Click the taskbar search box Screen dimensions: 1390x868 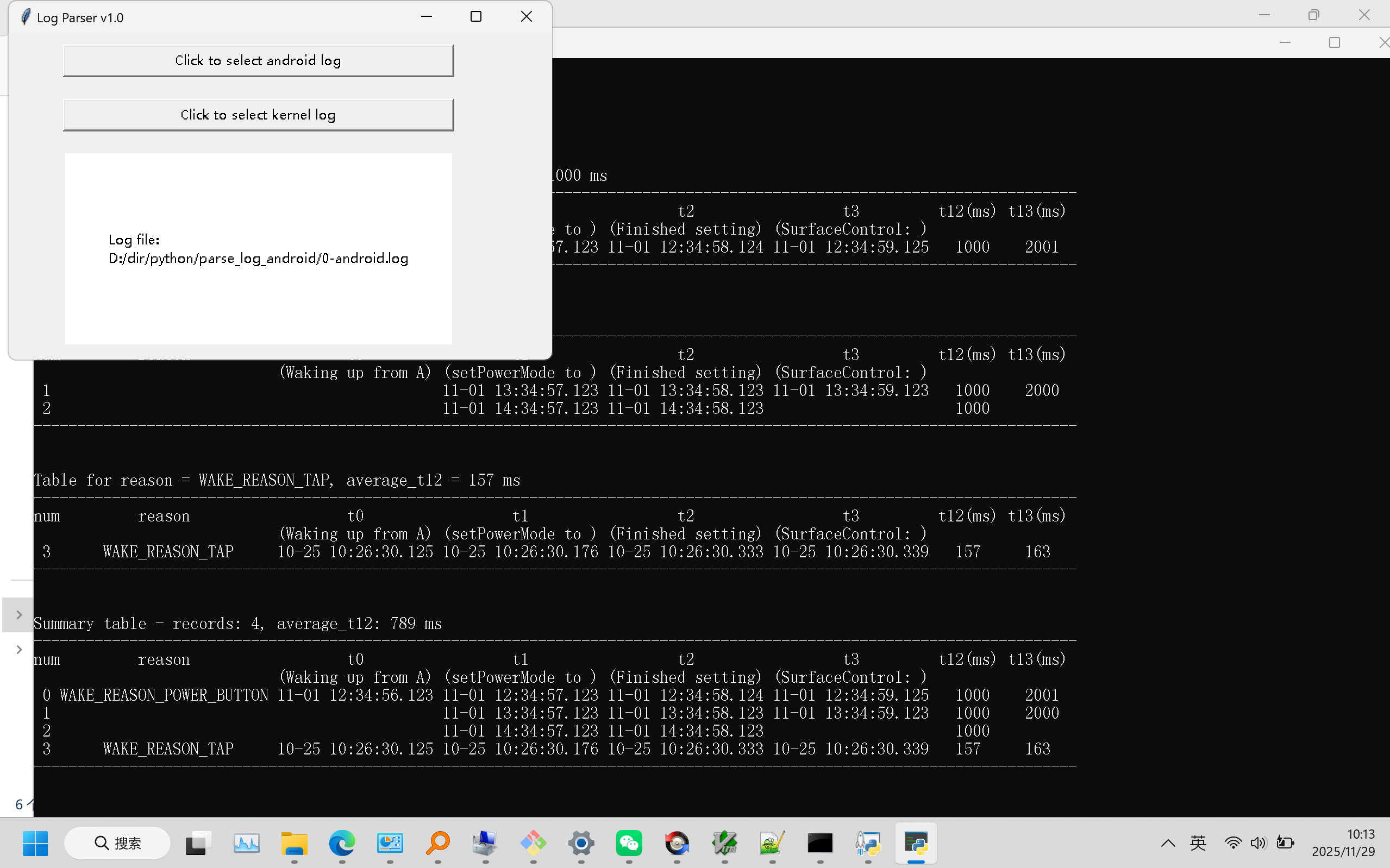click(118, 842)
